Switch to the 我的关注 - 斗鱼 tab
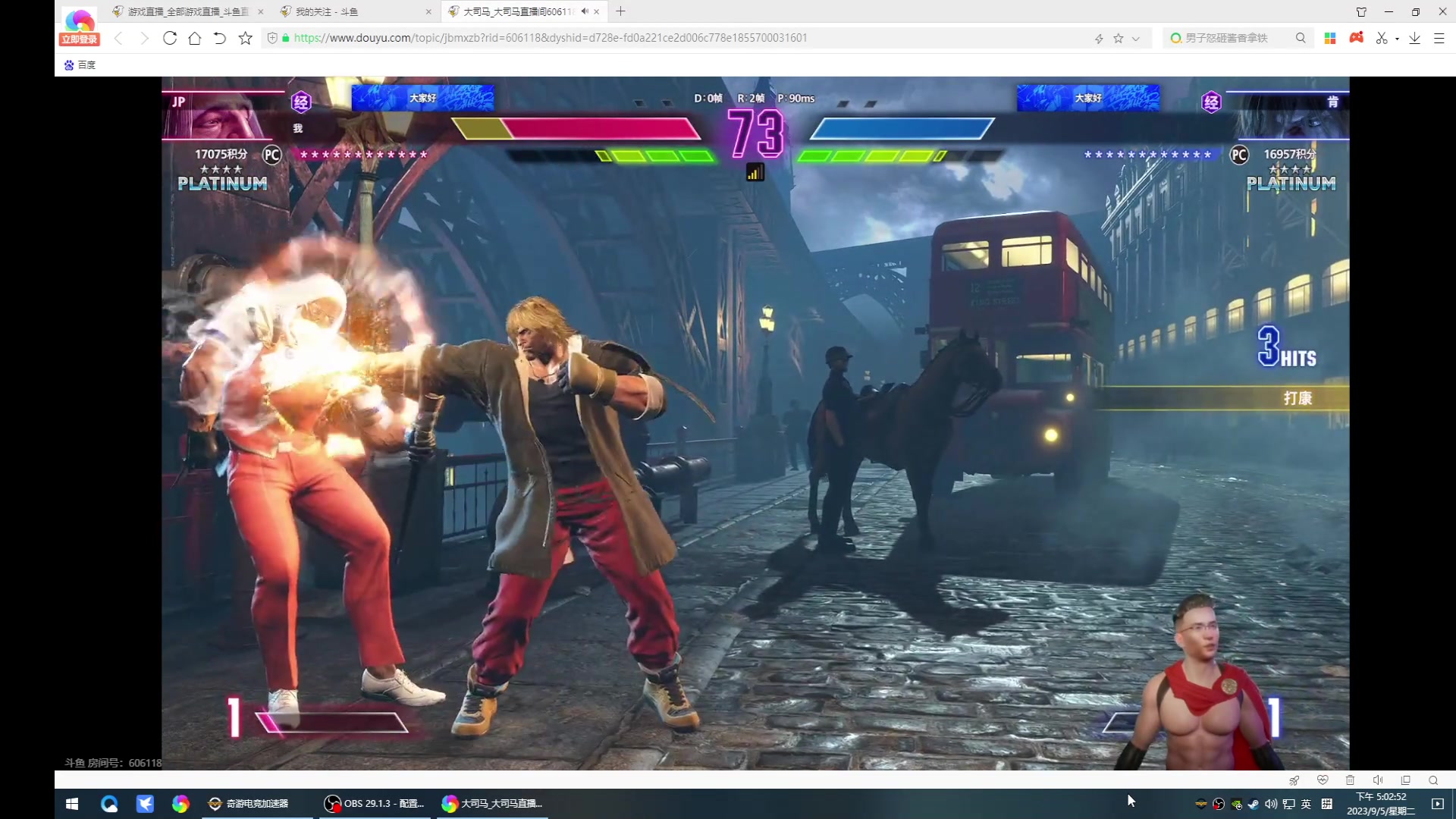The image size is (1456, 819). point(355,11)
